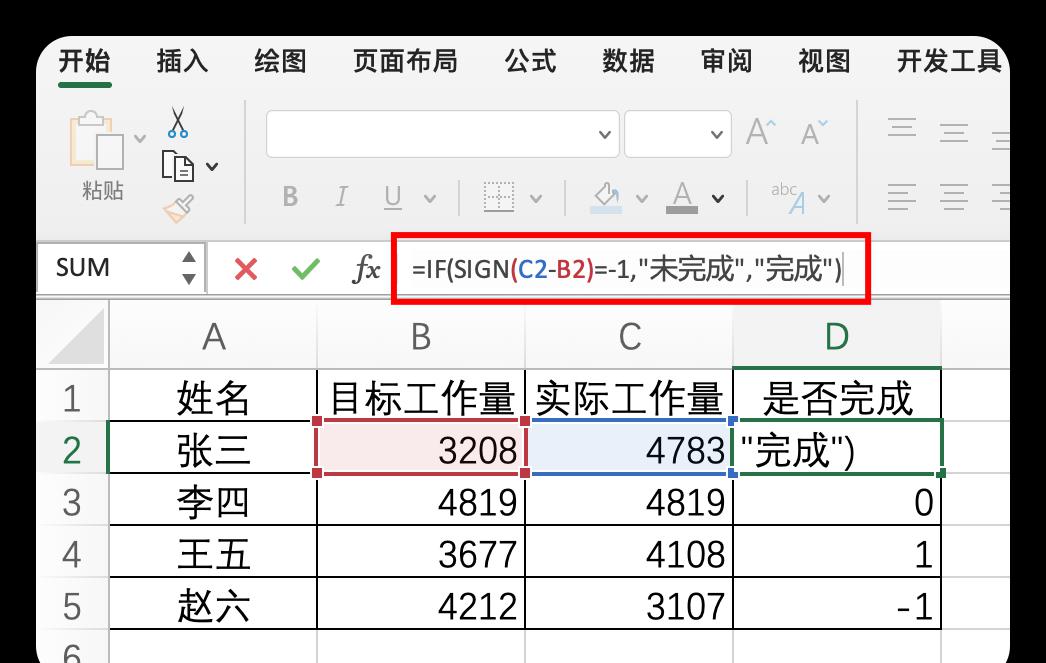
Task: Click the fx Insert Function icon
Action: pyautogui.click(x=366, y=269)
